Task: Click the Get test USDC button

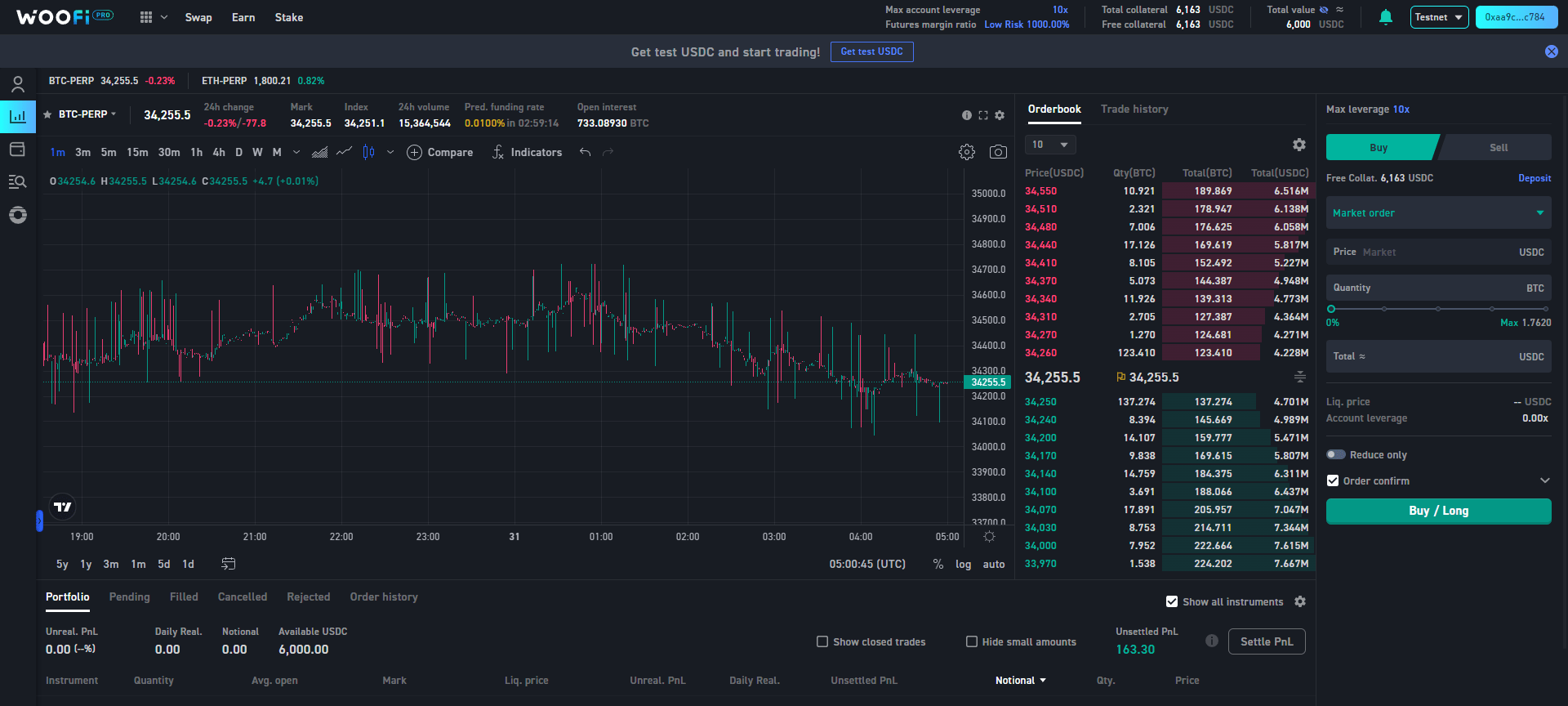Action: (x=871, y=51)
